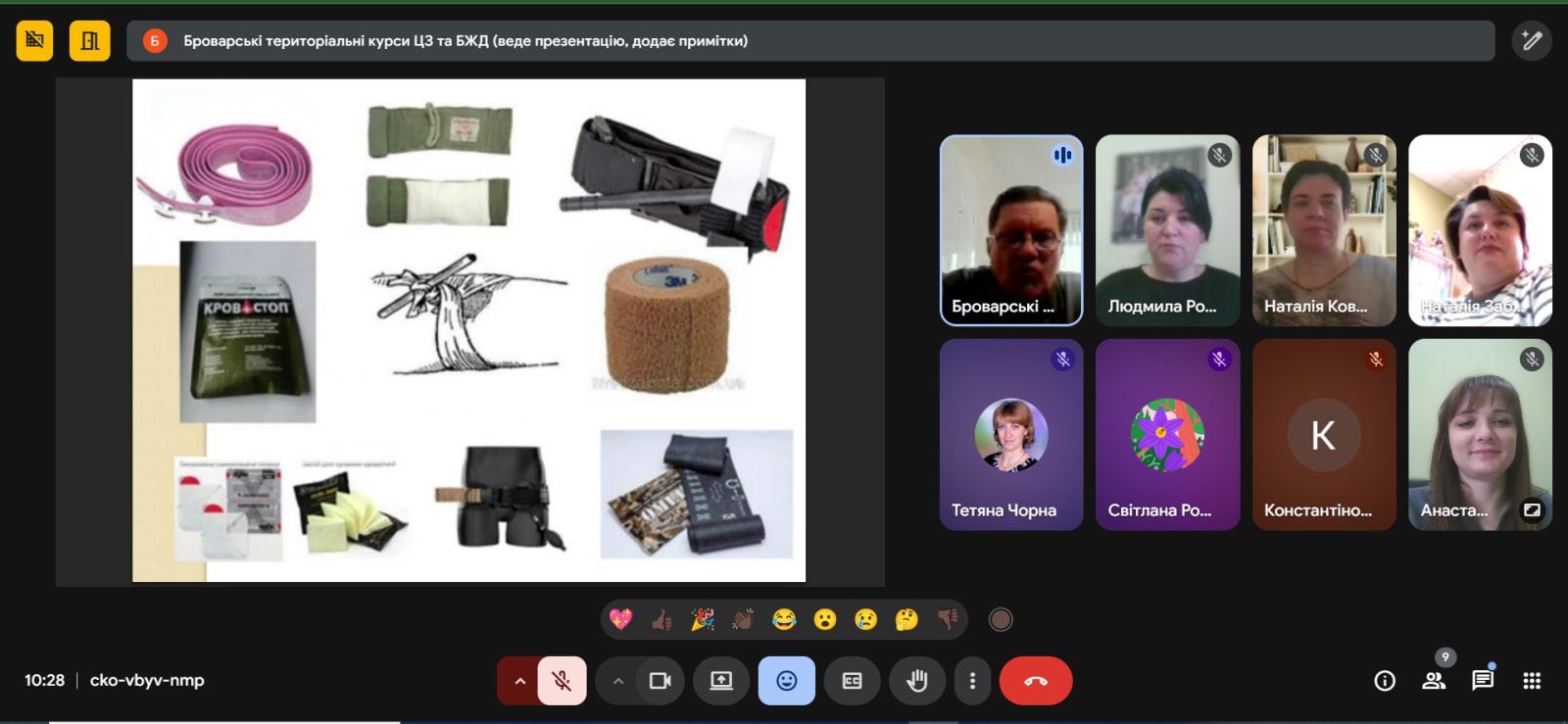Image resolution: width=1568 pixels, height=724 pixels.
Task: Click the muted mic icon on Константіно... tile
Action: 1376,360
